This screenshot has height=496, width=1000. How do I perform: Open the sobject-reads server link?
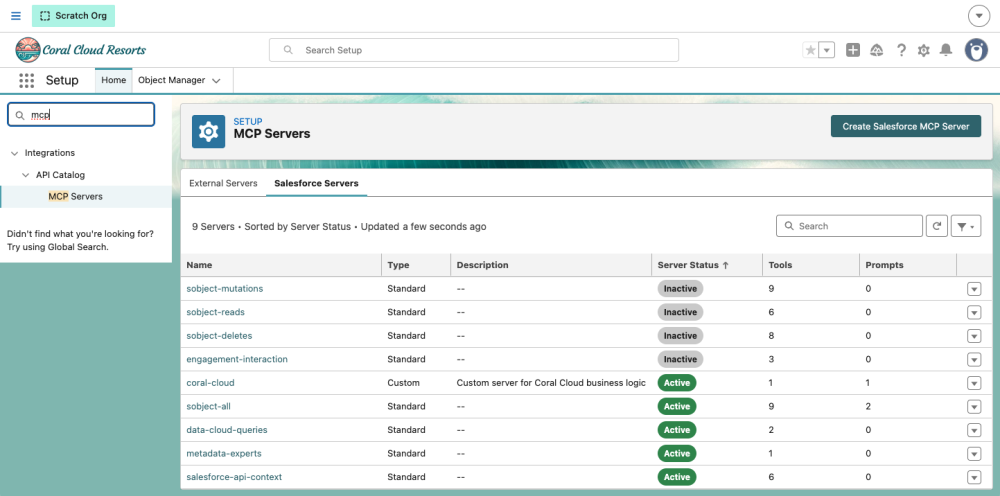(x=216, y=312)
